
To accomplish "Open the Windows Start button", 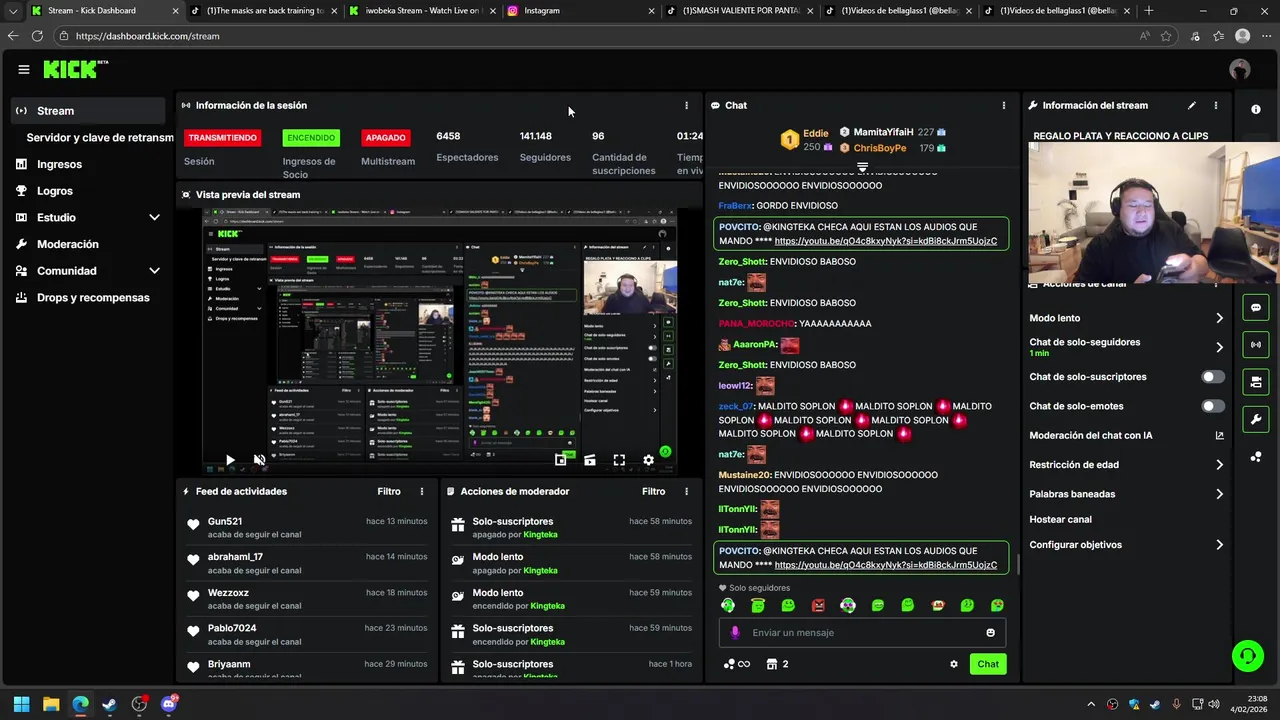I will 21,704.
